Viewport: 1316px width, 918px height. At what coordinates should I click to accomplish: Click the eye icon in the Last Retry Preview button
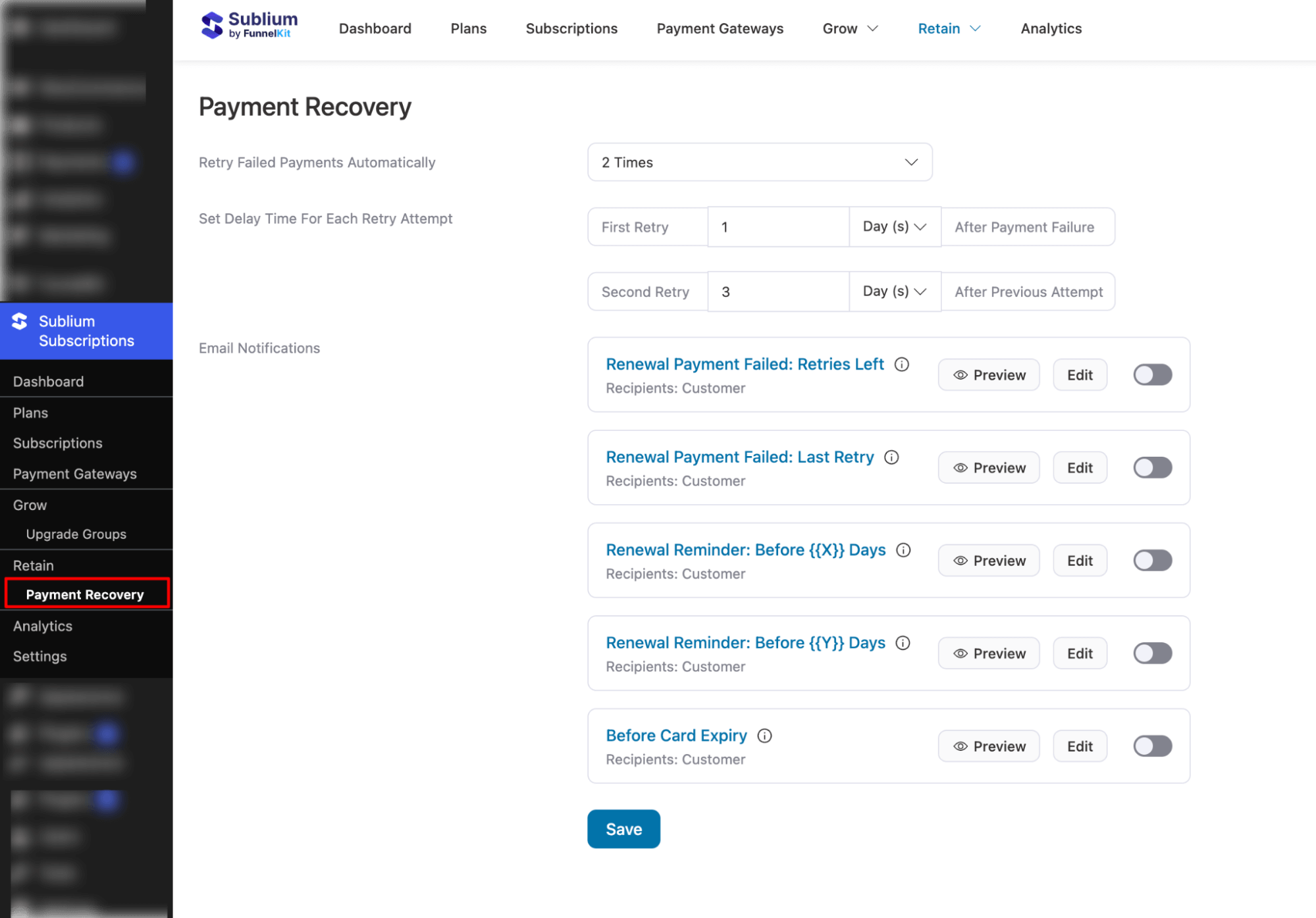pos(959,467)
